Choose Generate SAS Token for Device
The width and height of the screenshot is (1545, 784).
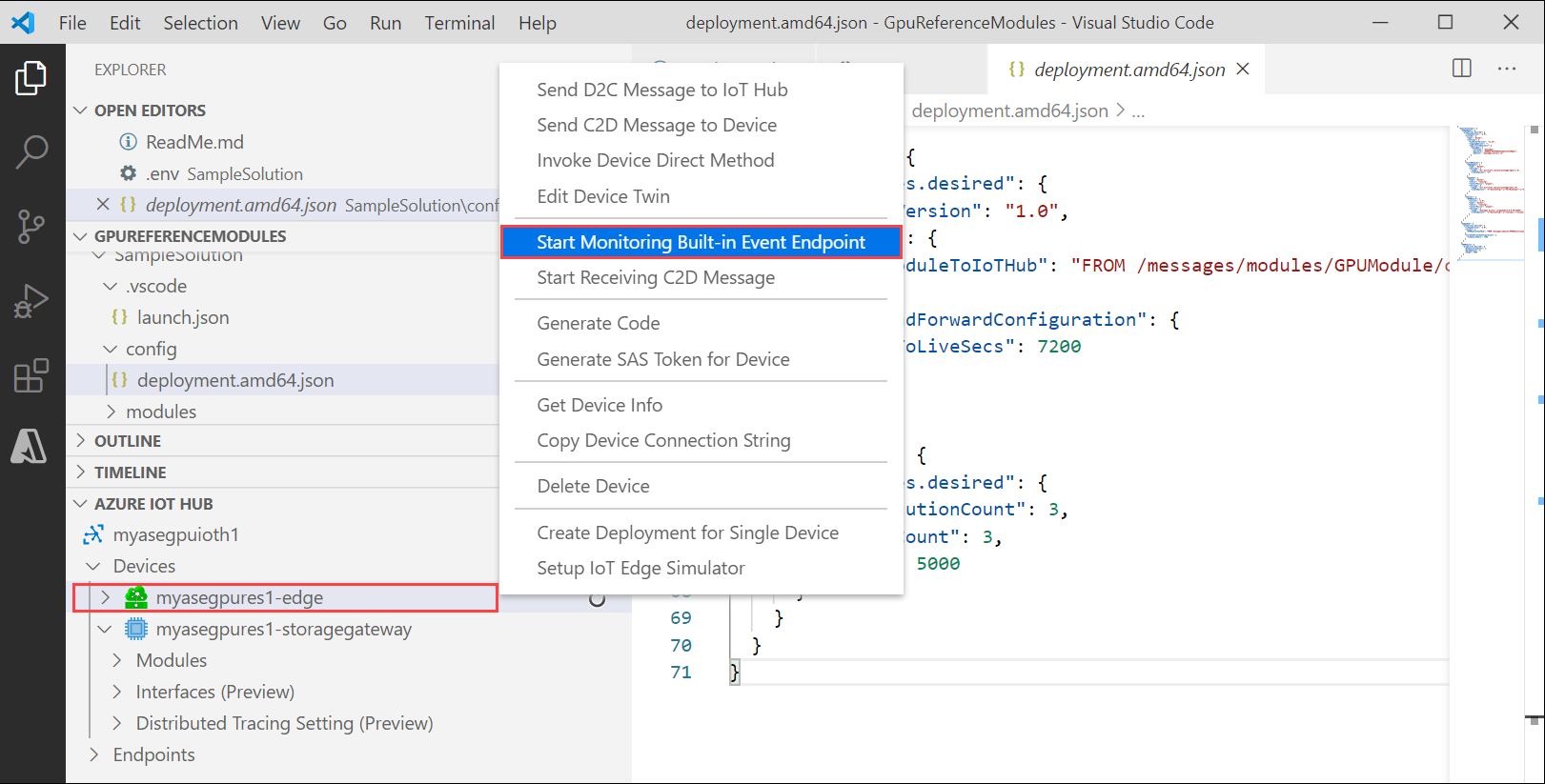(662, 359)
